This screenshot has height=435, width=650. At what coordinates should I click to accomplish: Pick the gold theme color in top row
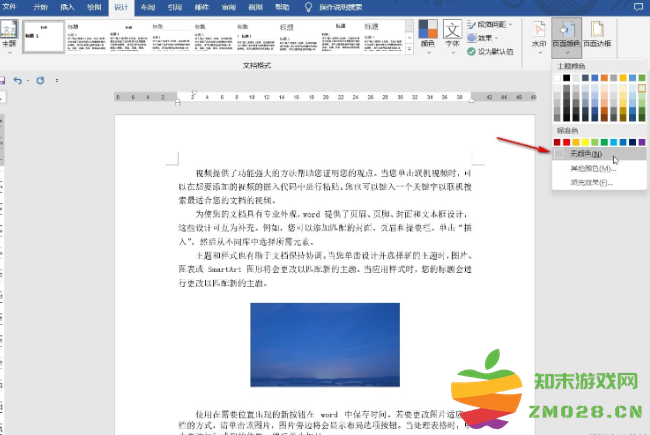(x=623, y=78)
